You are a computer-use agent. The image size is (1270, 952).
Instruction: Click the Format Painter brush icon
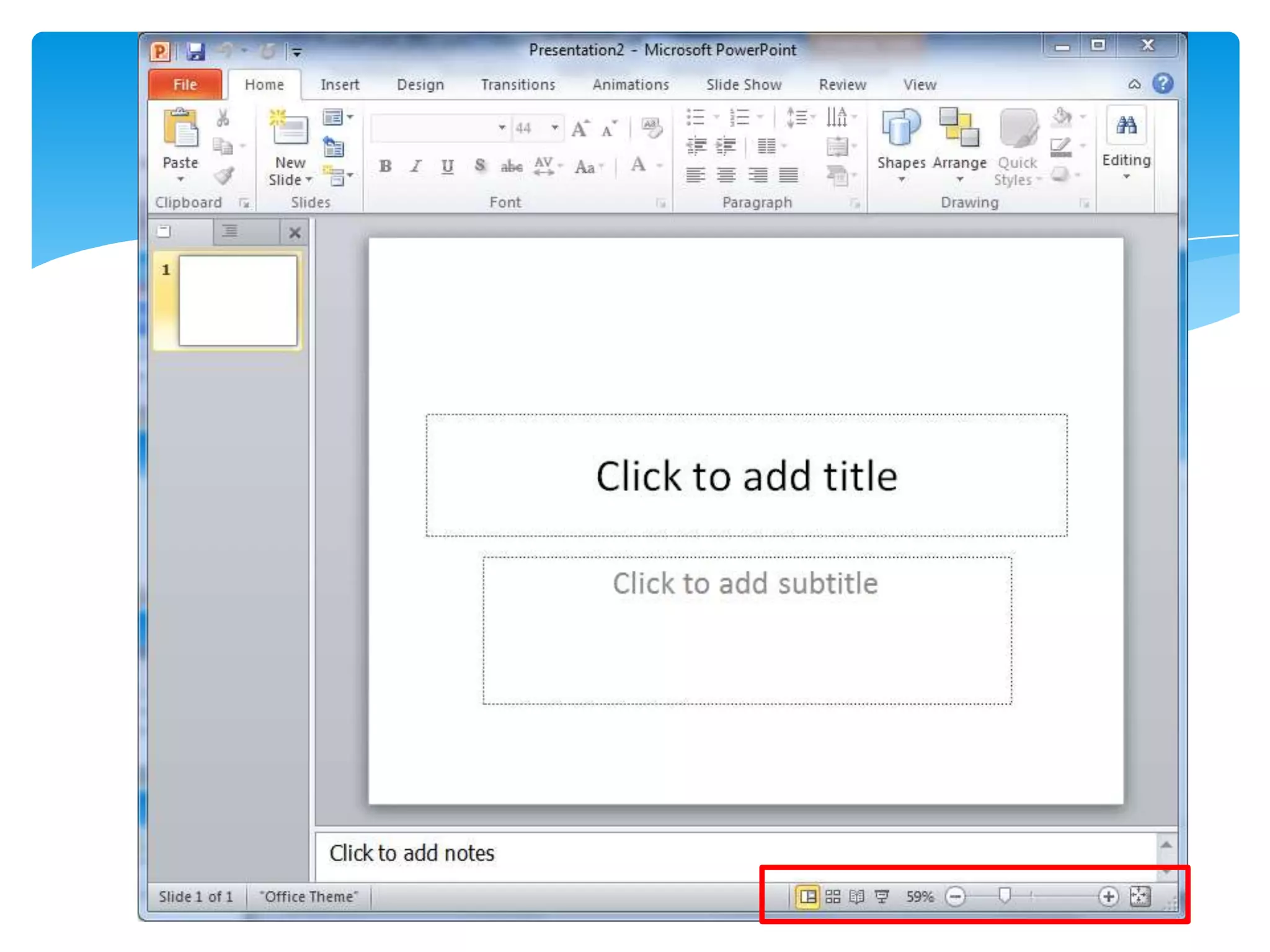[x=223, y=177]
